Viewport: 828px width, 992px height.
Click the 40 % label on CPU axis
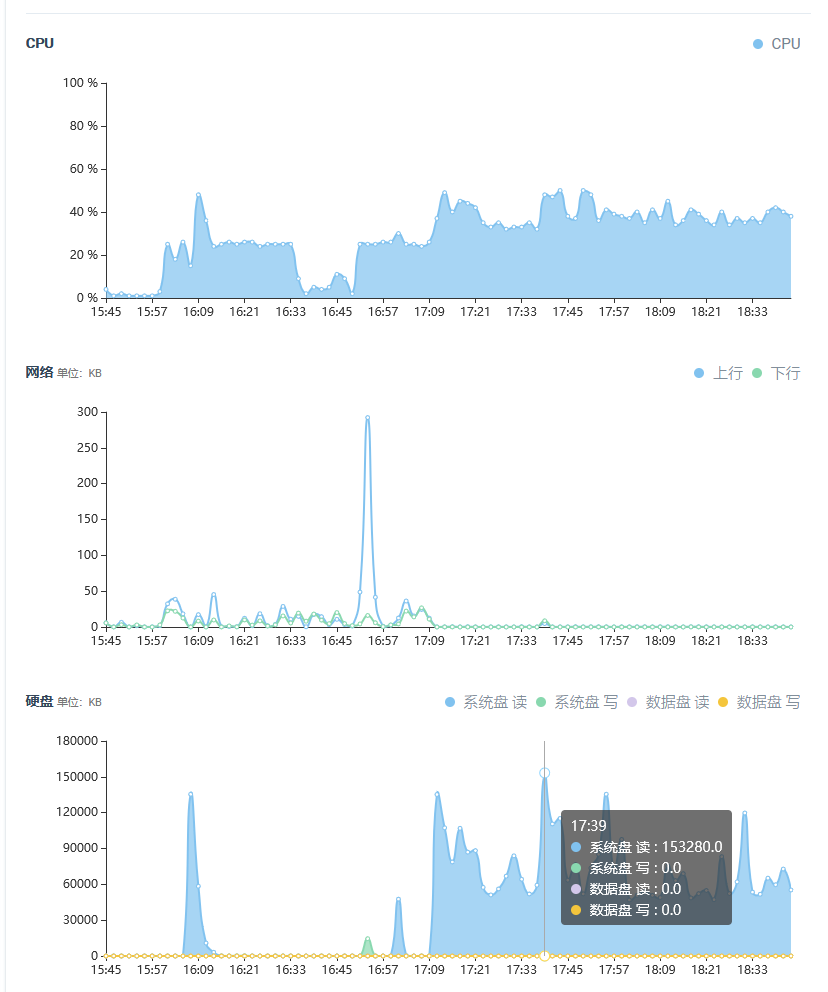tap(83, 212)
